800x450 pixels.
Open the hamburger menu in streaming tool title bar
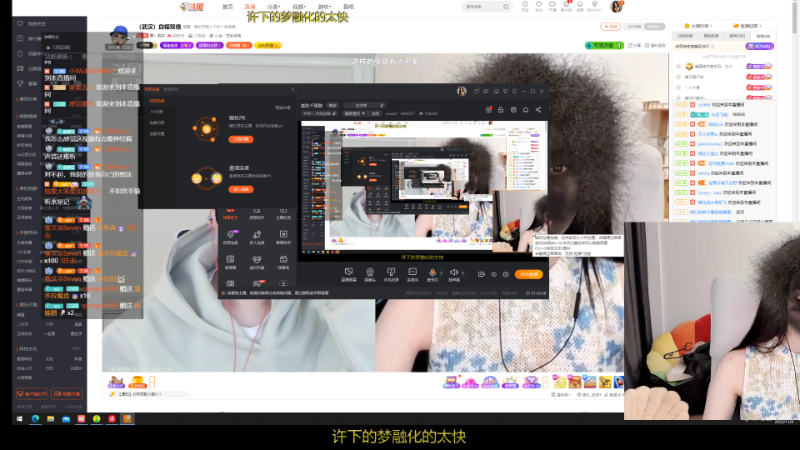pyautogui.click(x=514, y=91)
